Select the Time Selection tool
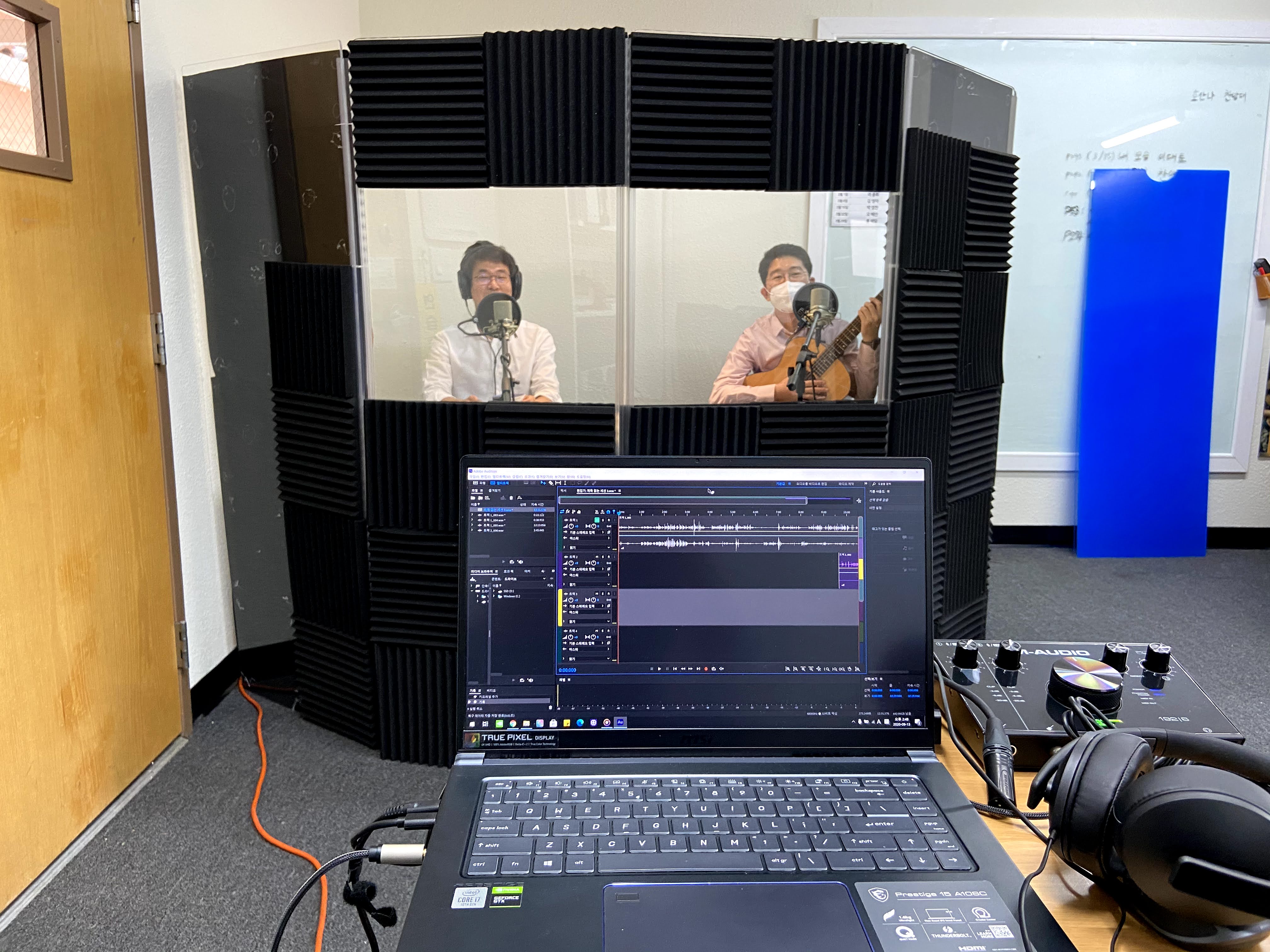This screenshot has height=952, width=1270. coord(565,483)
